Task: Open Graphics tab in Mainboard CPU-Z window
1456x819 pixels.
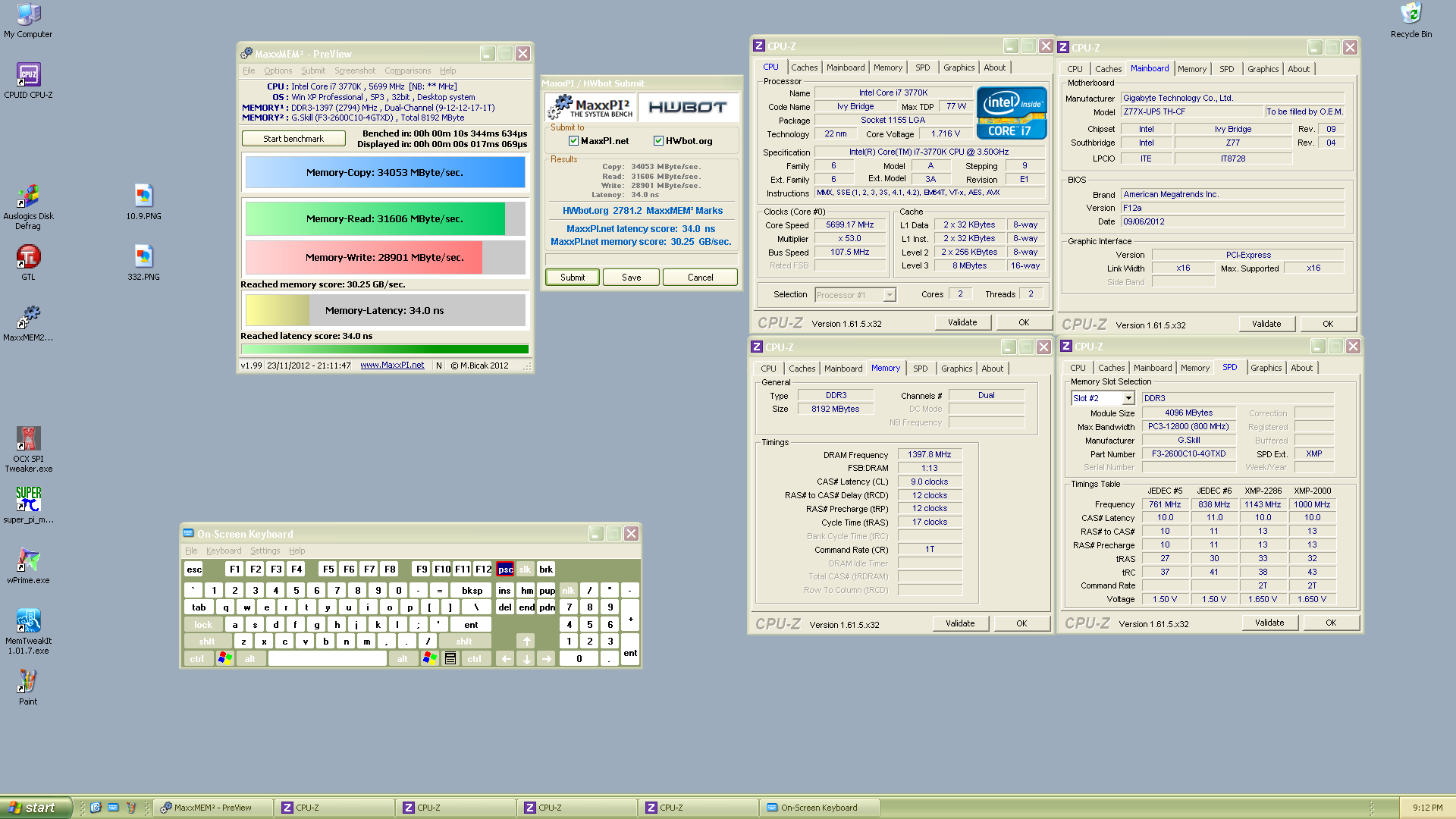Action: (1263, 69)
